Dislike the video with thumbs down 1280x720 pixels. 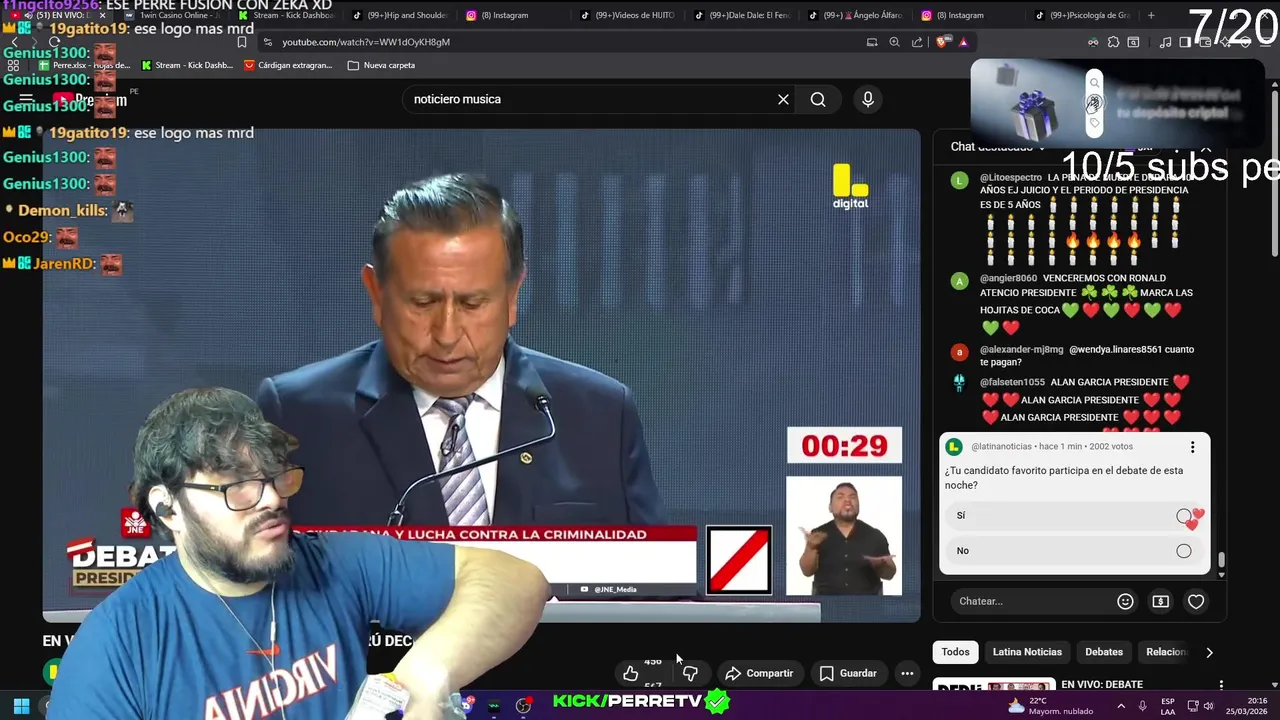pos(690,673)
